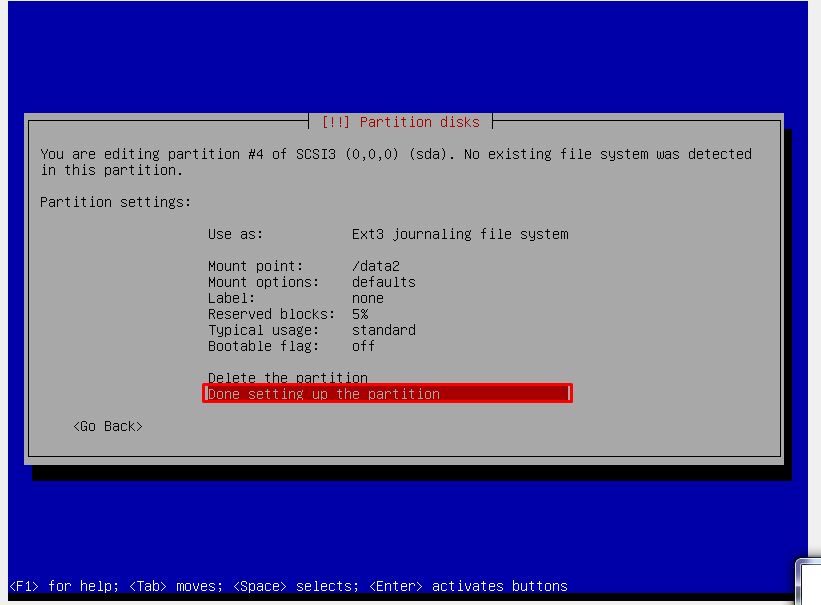Toggle the bootable flag 'off' value
821x605 pixels.
click(363, 346)
